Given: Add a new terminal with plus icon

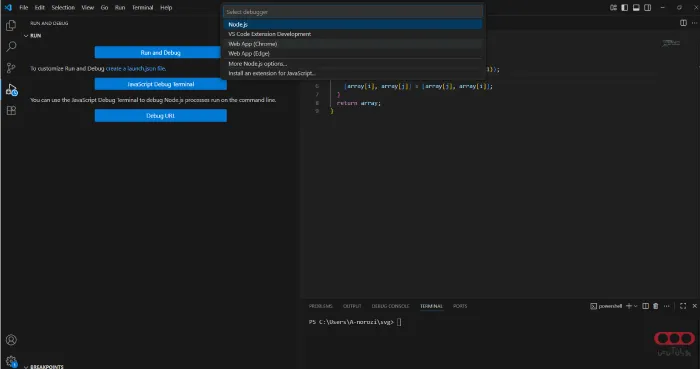Looking at the screenshot, I should [x=629, y=306].
